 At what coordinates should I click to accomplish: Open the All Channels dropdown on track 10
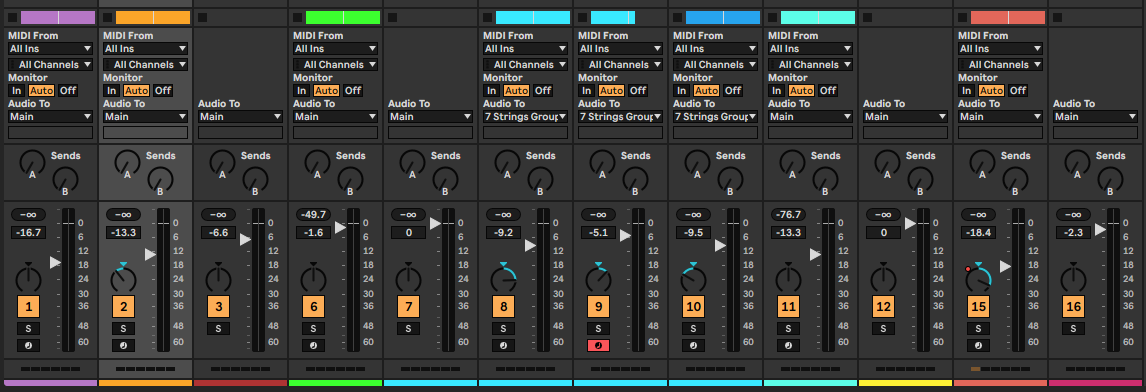716,64
